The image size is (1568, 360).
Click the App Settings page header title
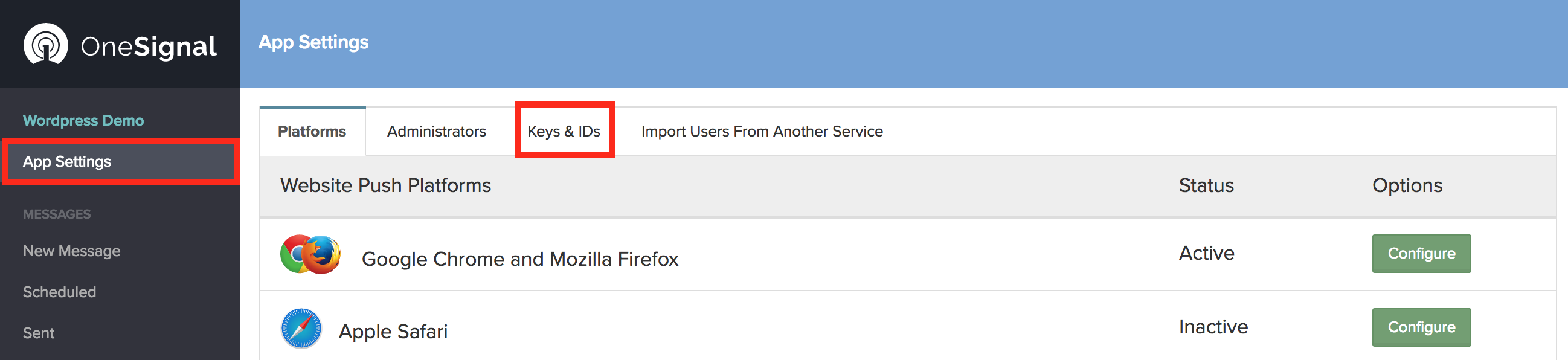coord(313,42)
